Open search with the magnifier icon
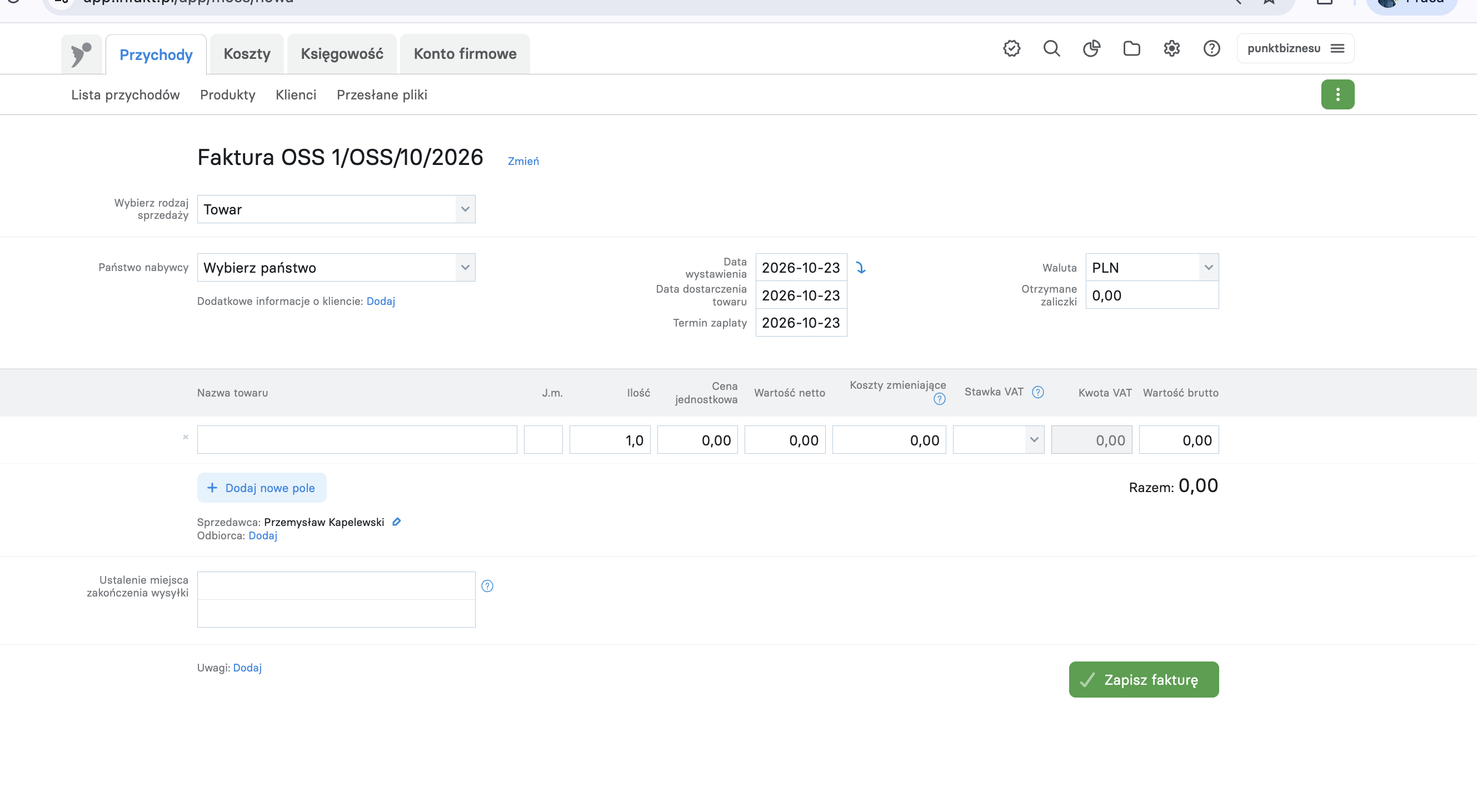 pos(1051,48)
